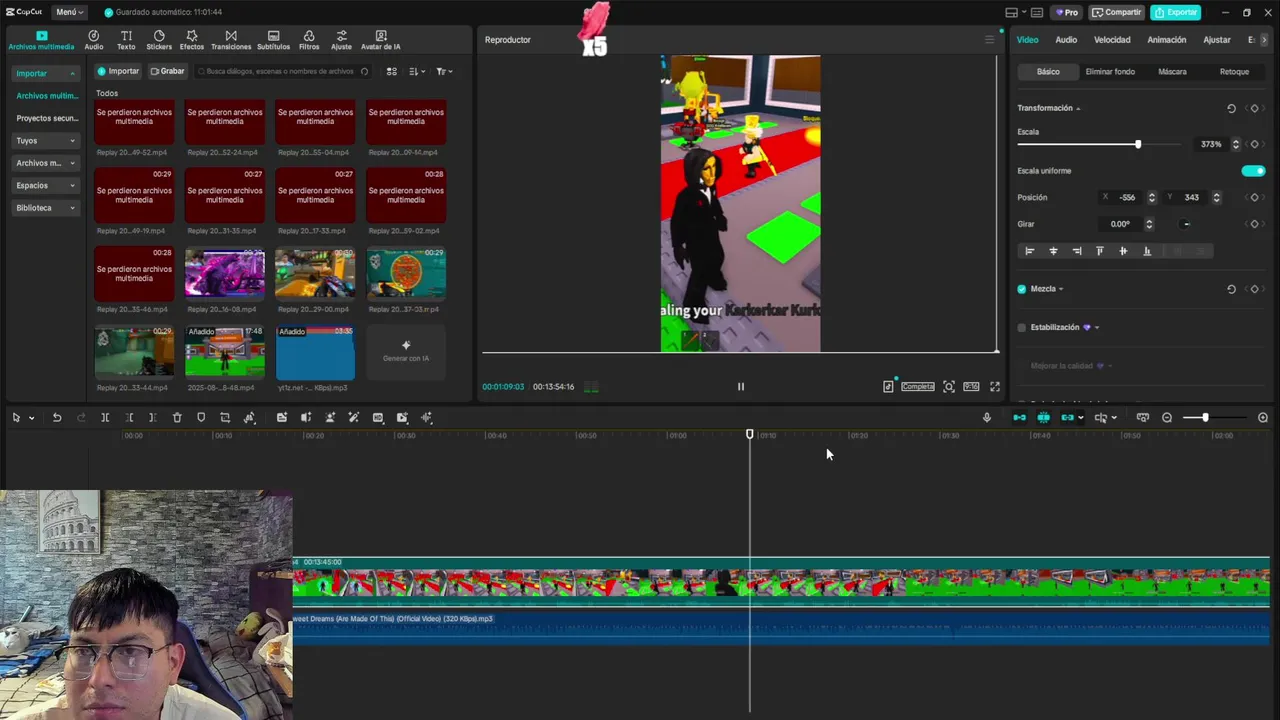Expand the Espacios sidebar section
The image size is (1280, 720).
[45, 185]
